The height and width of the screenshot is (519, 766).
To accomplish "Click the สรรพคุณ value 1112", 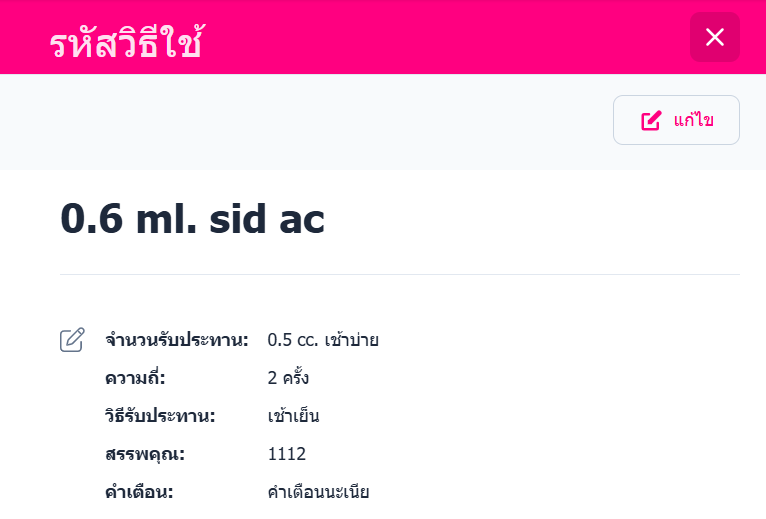I will 286,454.
